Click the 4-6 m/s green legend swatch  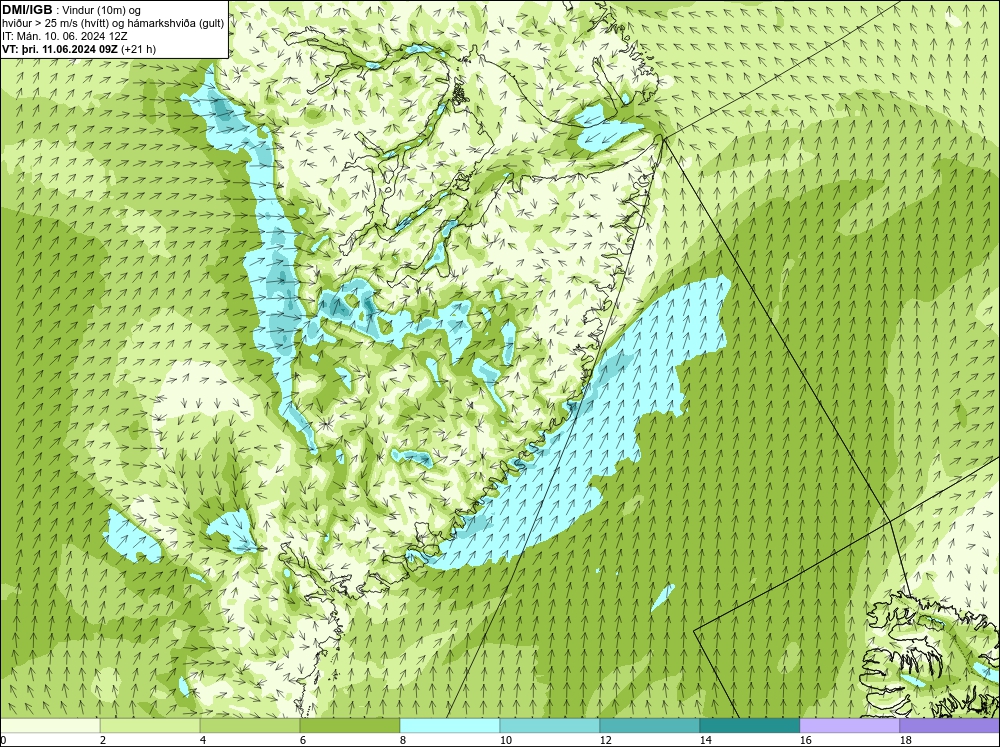tap(250, 725)
